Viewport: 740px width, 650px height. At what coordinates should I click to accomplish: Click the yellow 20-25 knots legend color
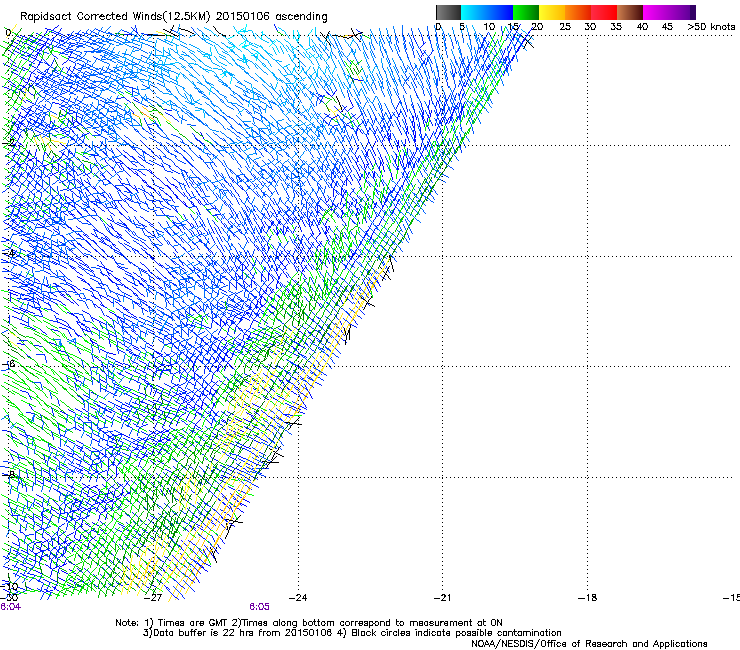[552, 12]
